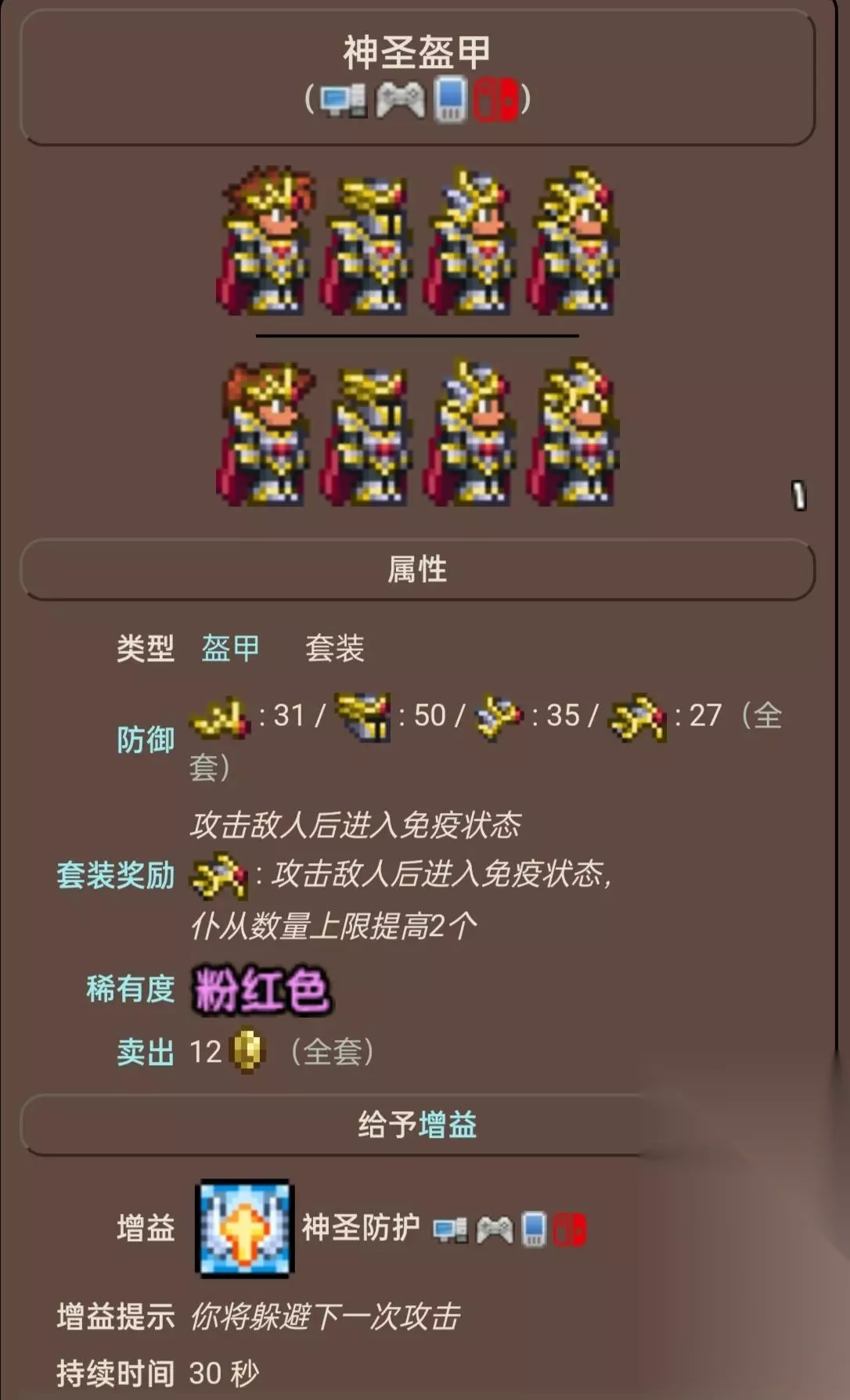Click the Hallowed Helmet icon with defense 50
This screenshot has height=1400, width=850.
coord(362,717)
